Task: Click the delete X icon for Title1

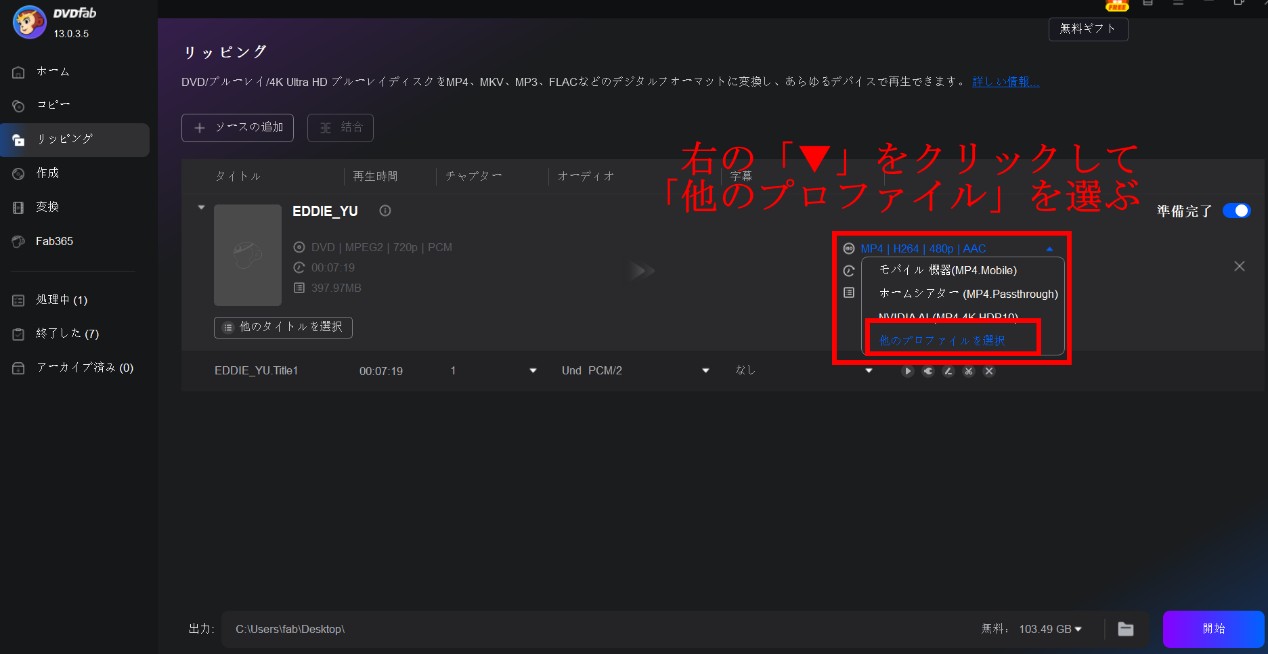Action: tap(989, 371)
